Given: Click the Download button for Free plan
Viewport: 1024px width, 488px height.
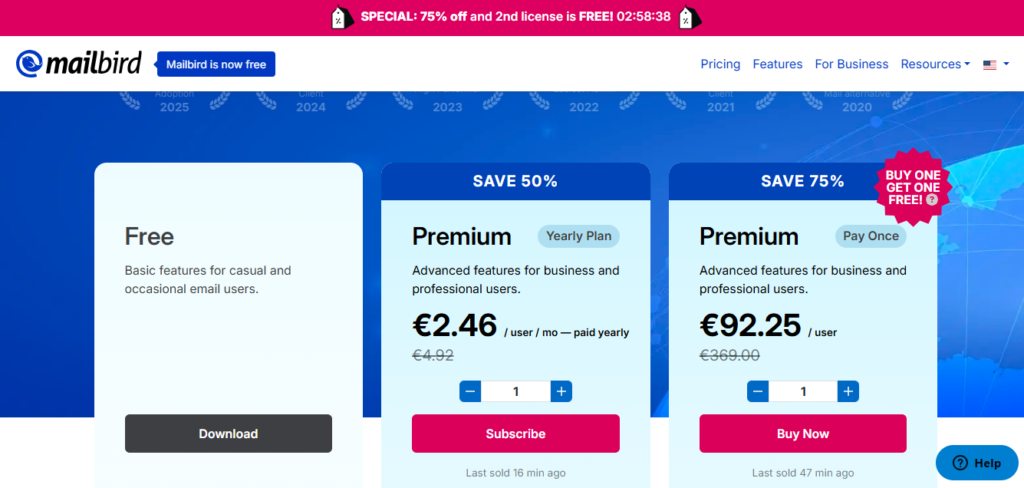Looking at the screenshot, I should point(228,434).
